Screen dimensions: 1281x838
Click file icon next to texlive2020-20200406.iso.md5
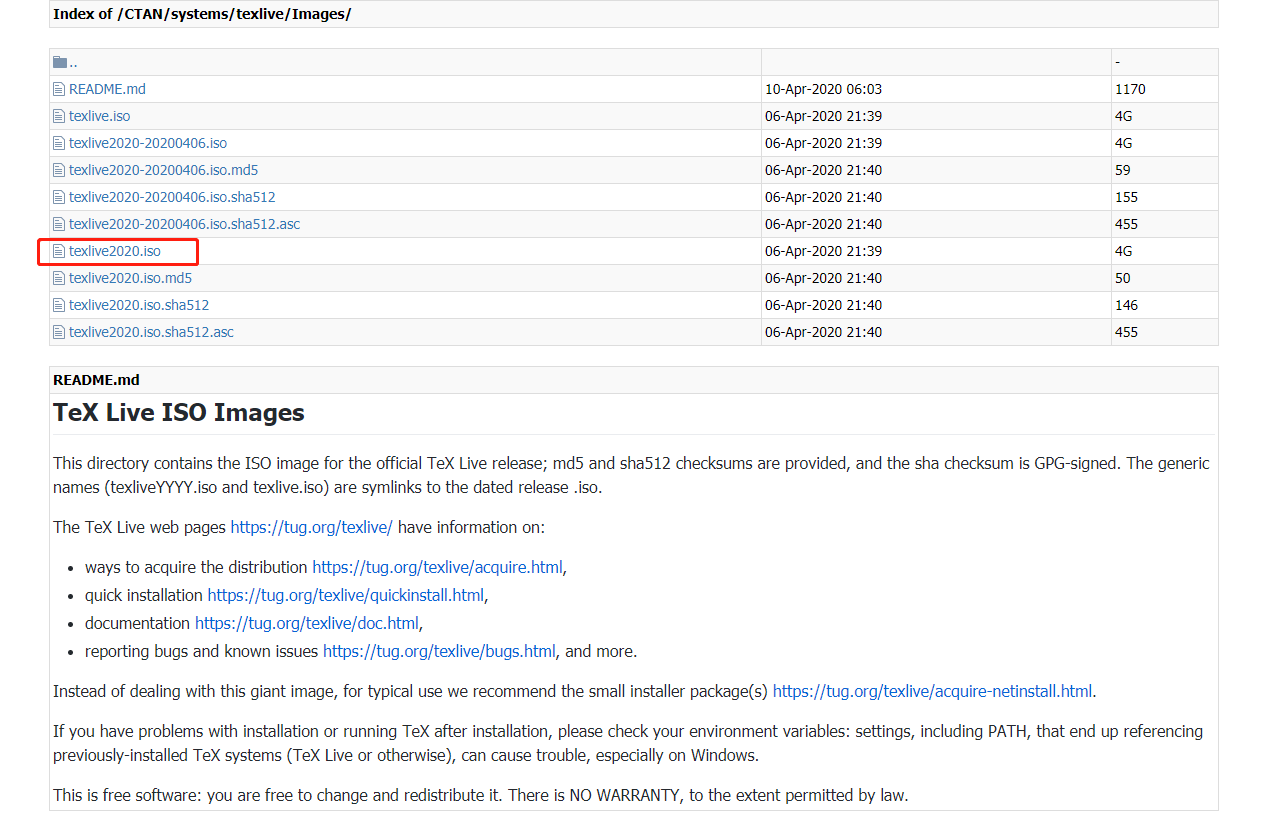pyautogui.click(x=59, y=170)
